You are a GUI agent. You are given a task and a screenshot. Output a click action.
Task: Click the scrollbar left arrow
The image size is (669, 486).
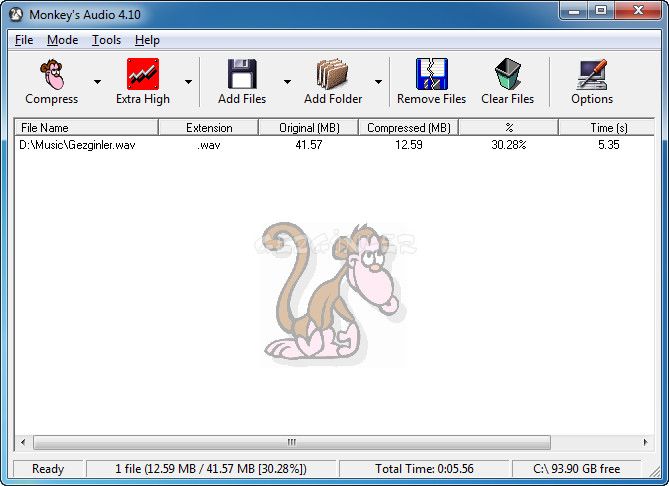(23, 442)
